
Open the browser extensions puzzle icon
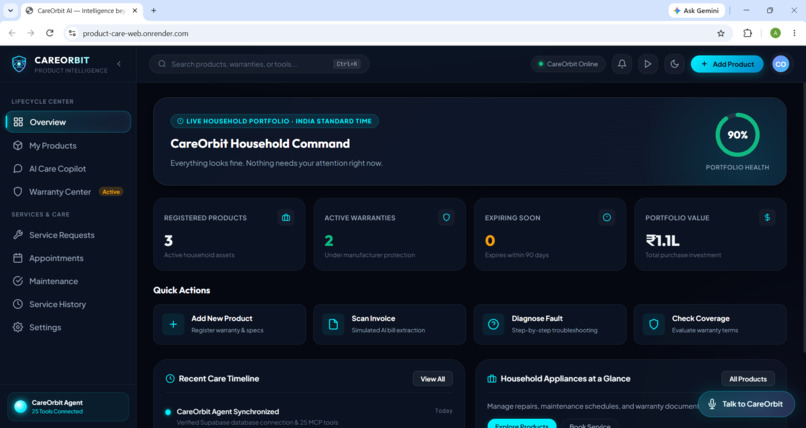point(747,33)
